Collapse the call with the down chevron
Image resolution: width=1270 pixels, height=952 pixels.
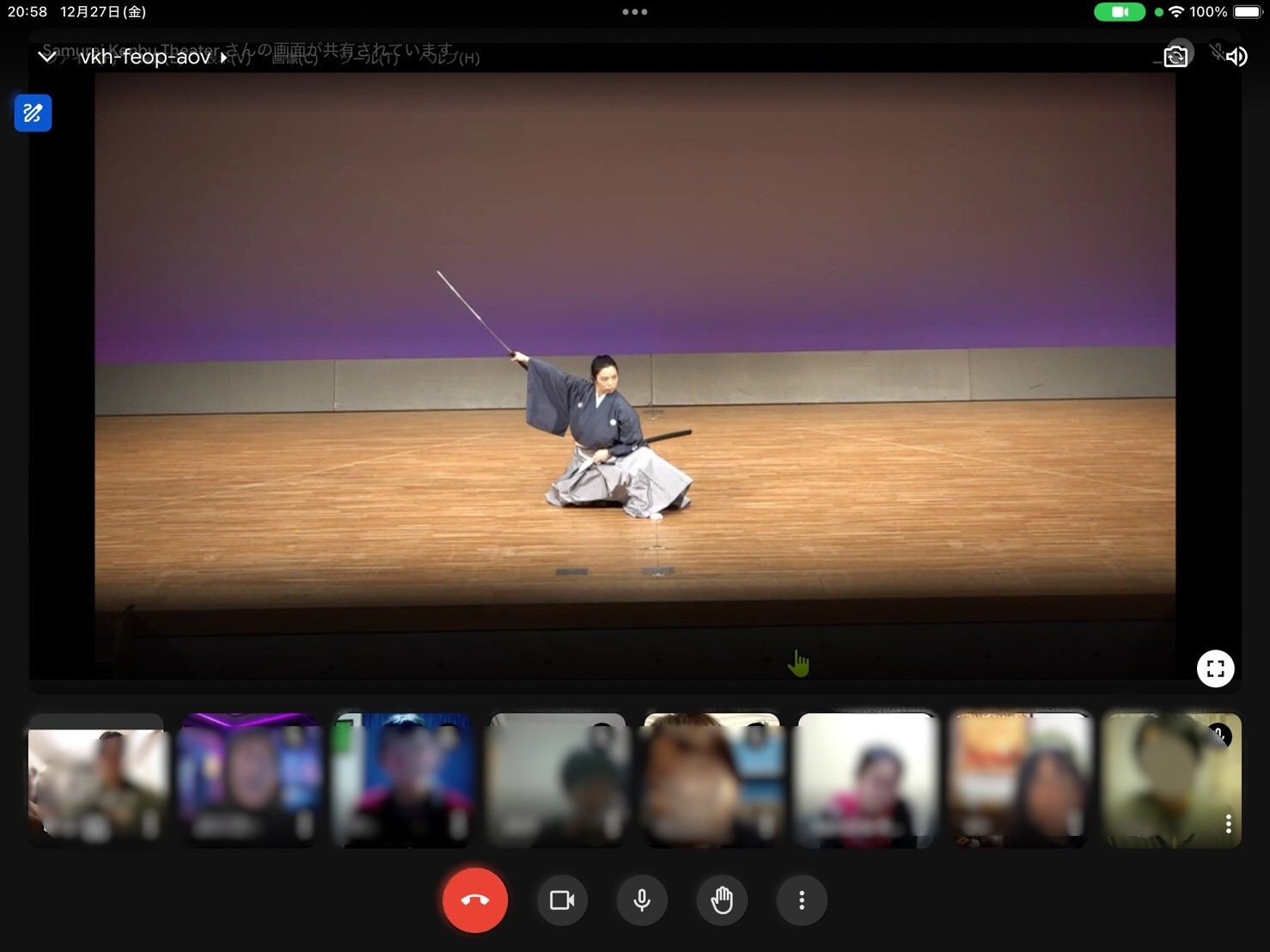pos(47,57)
